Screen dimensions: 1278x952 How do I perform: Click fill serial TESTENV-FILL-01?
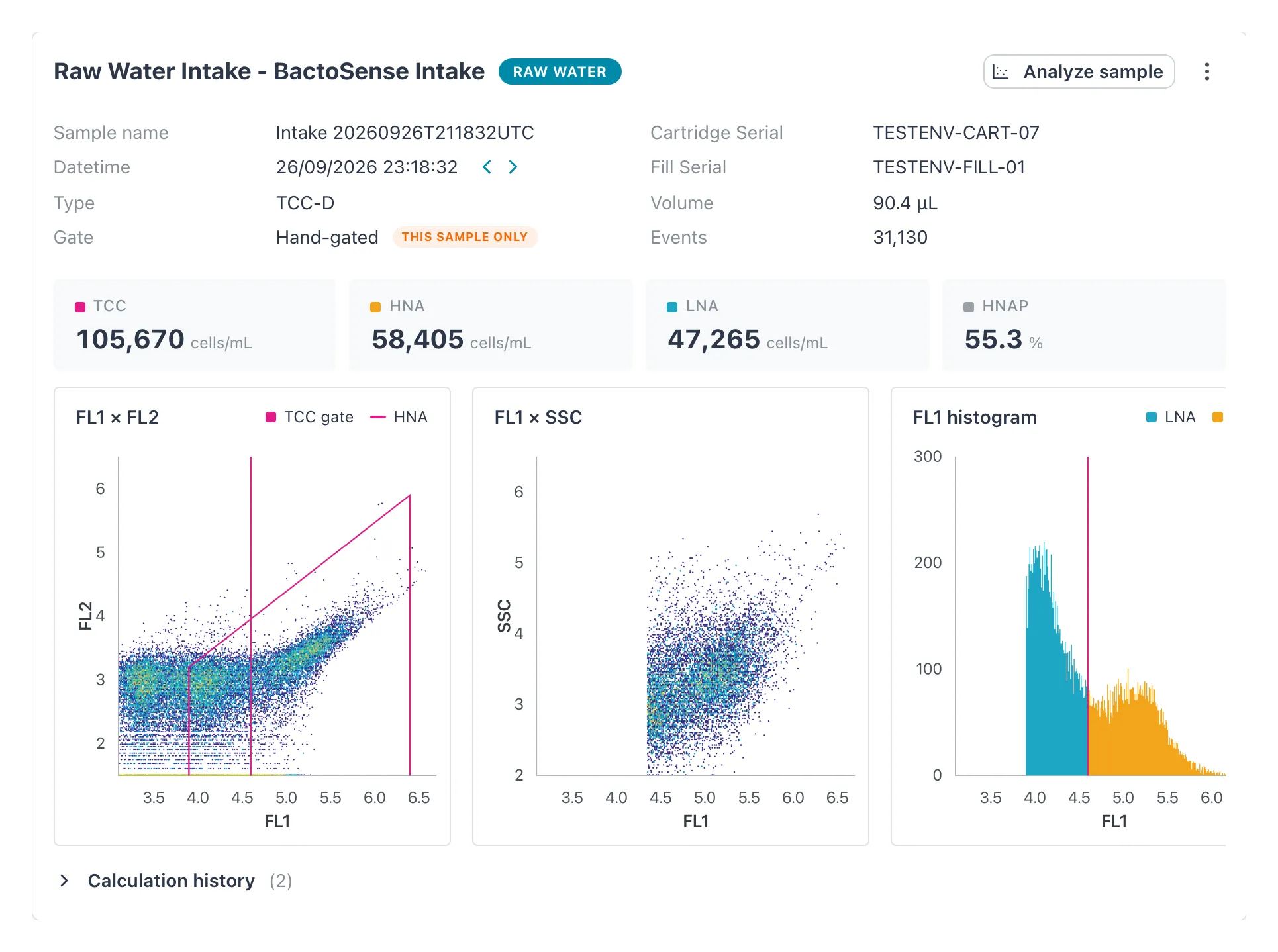(949, 167)
